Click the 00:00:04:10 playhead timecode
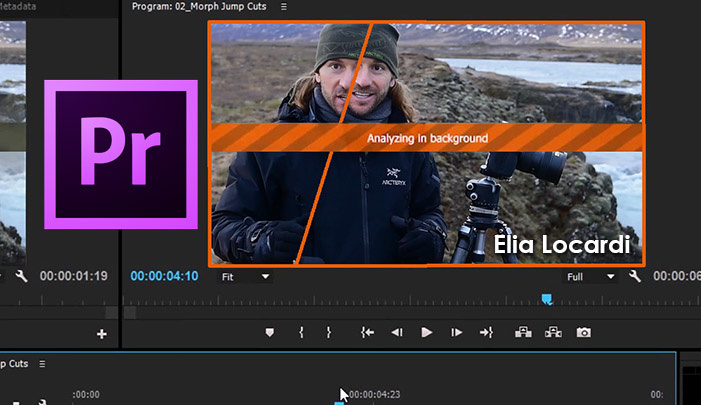 [x=164, y=276]
